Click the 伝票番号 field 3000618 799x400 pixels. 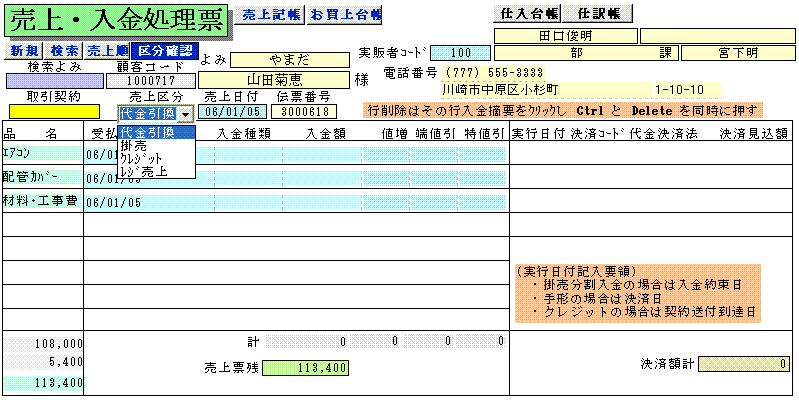[x=304, y=112]
